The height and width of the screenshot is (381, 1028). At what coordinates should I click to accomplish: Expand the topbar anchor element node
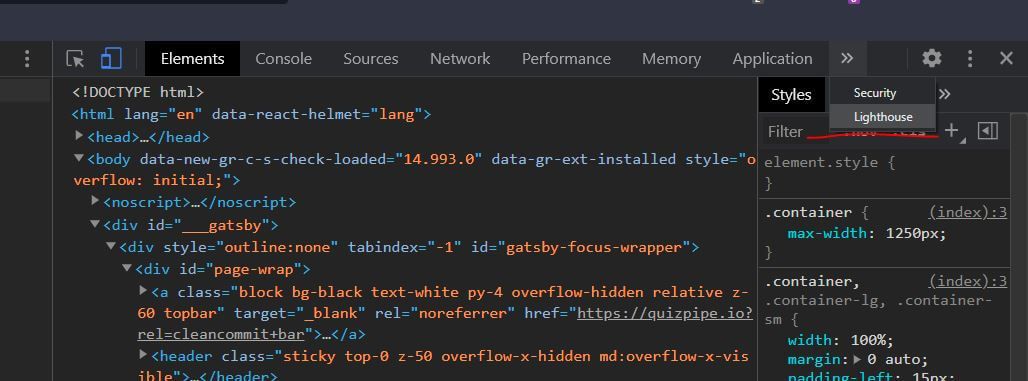pos(144,291)
